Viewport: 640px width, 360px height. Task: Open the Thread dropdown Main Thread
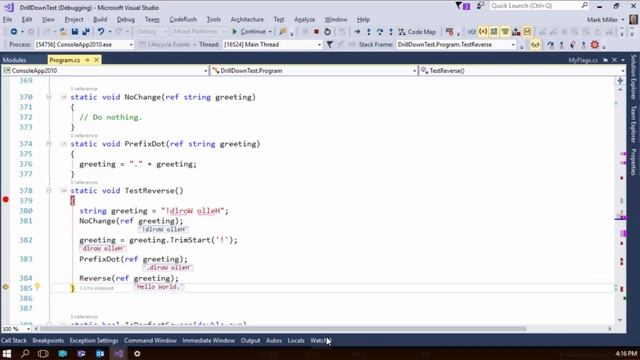tap(273, 44)
